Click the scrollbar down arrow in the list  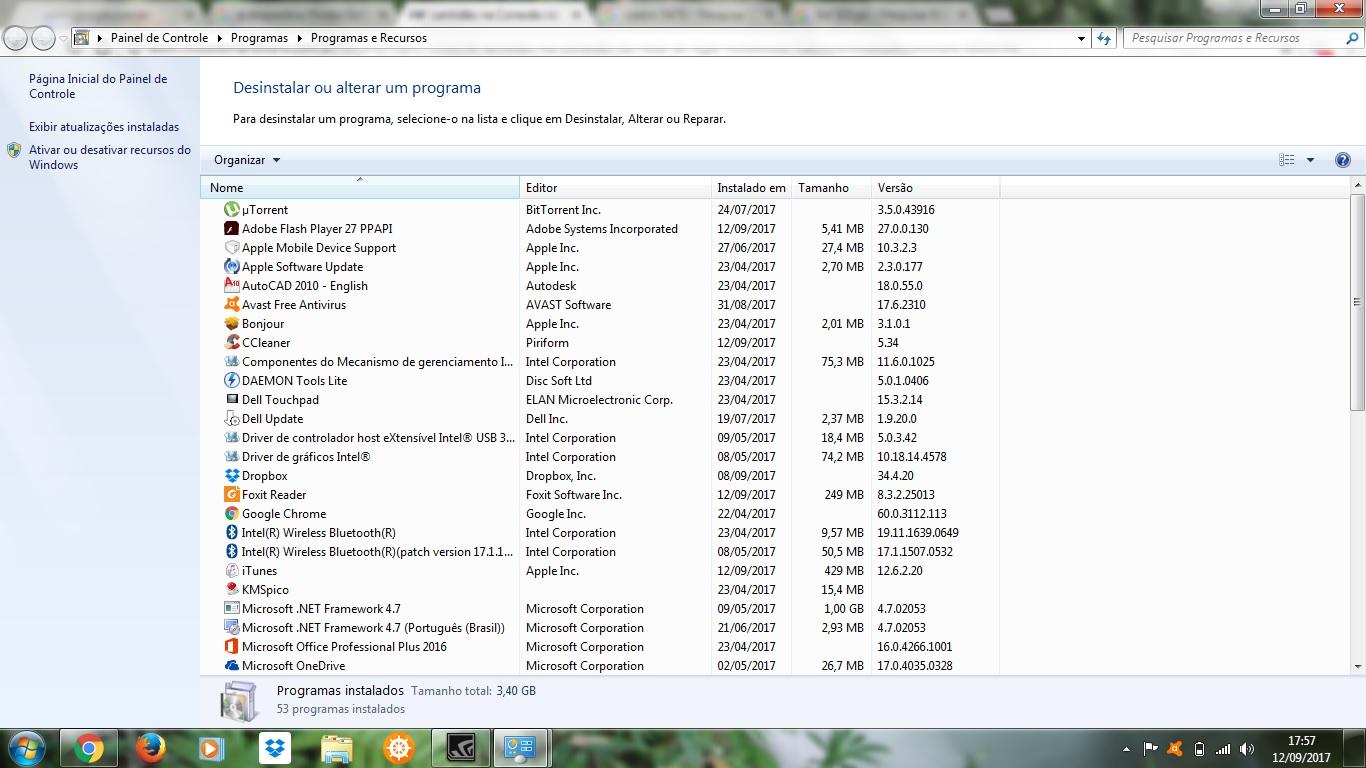pyautogui.click(x=1357, y=666)
